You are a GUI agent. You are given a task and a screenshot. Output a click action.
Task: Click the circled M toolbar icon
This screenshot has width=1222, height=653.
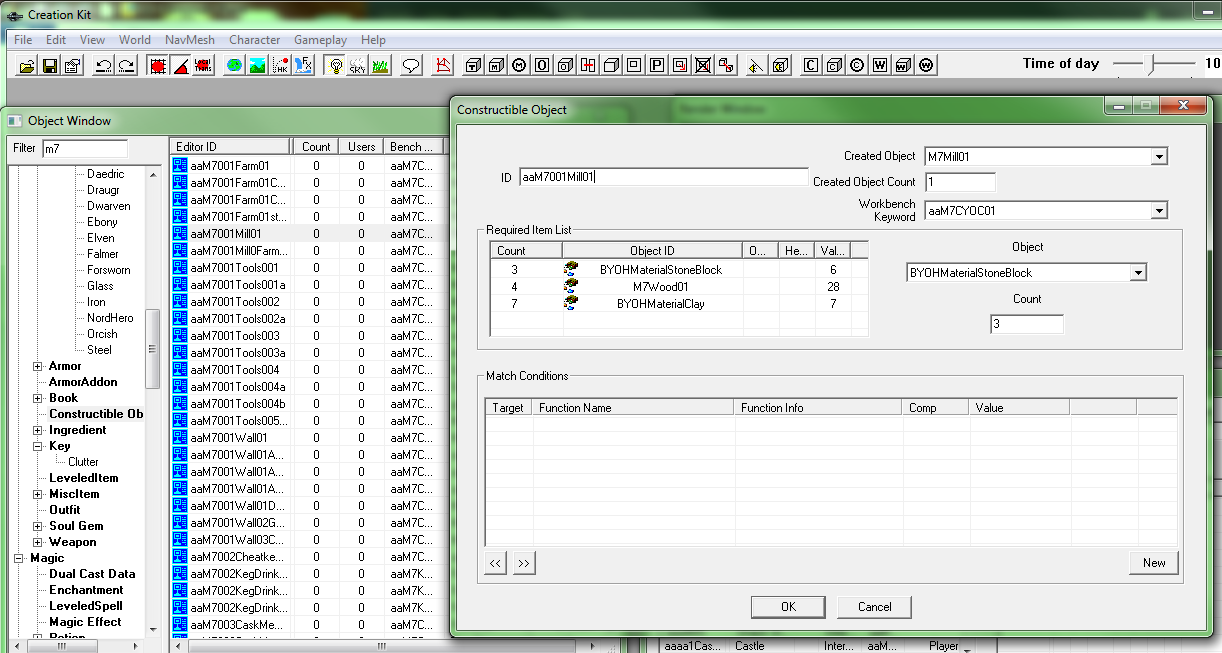pos(519,66)
